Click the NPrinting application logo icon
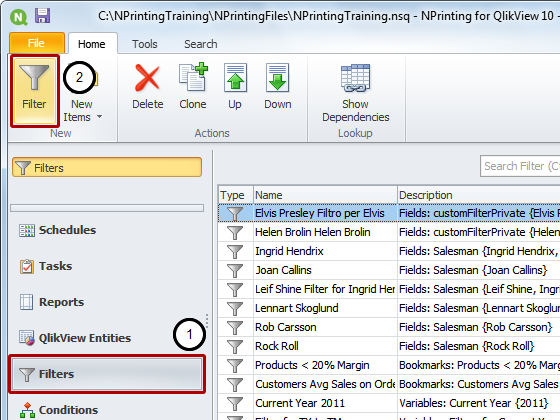This screenshot has width=560, height=420. 19,17
